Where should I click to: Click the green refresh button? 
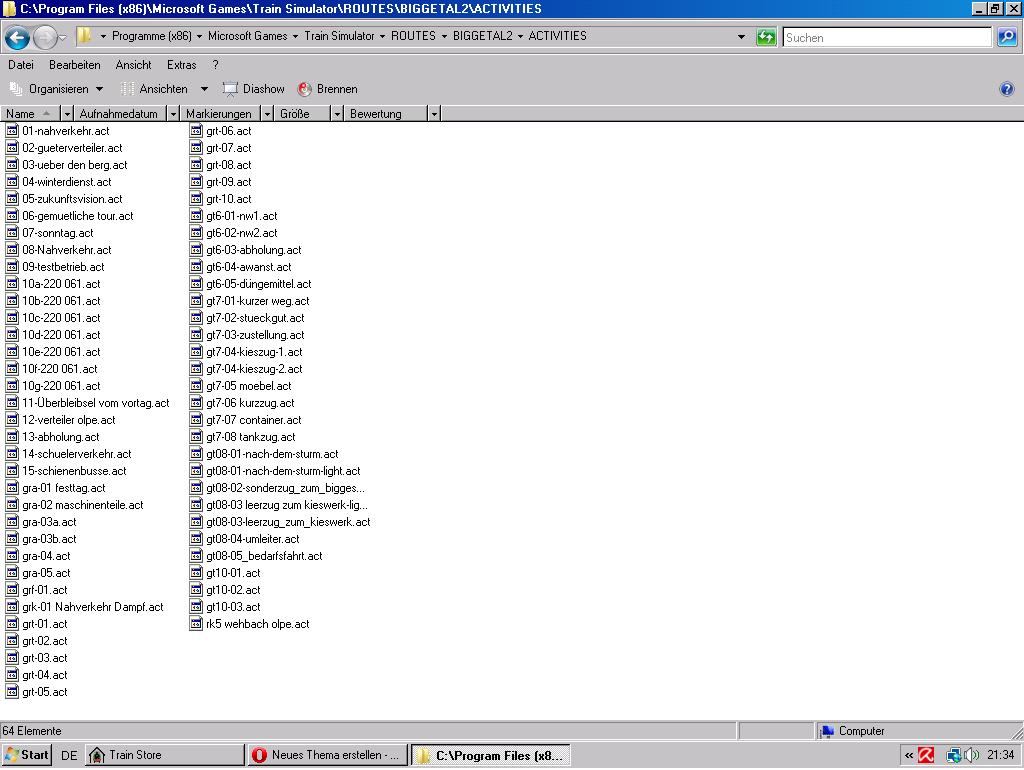tap(766, 37)
